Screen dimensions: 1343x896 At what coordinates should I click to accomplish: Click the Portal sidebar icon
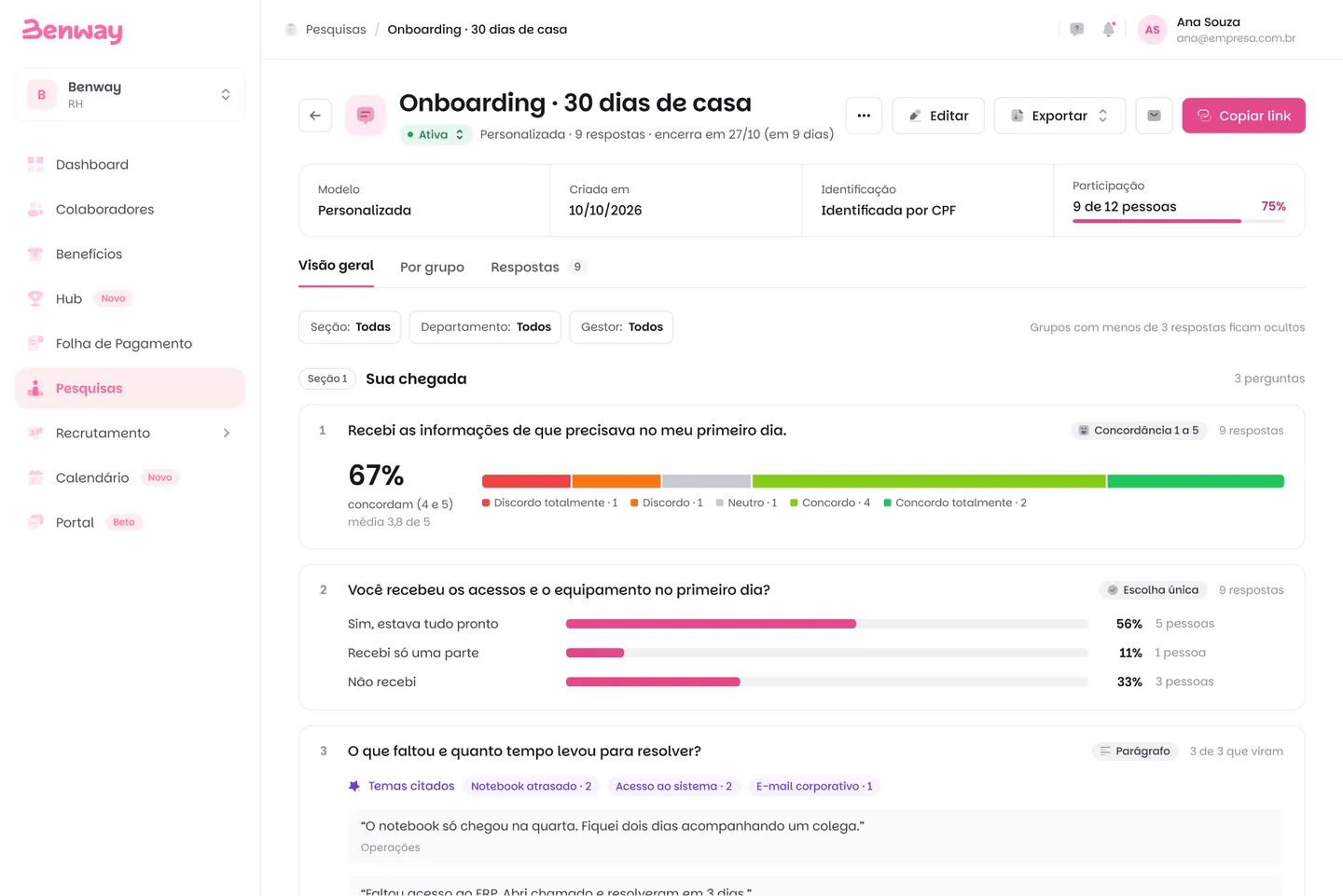pyautogui.click(x=35, y=522)
